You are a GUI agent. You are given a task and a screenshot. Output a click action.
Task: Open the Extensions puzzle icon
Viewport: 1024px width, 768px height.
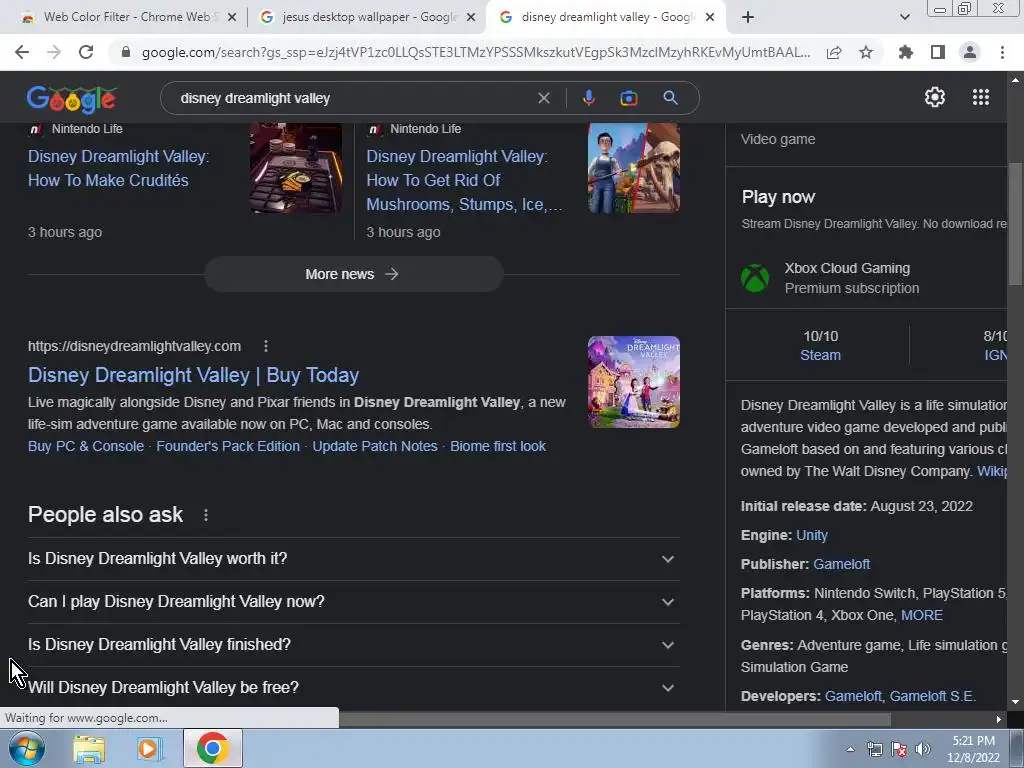(906, 52)
